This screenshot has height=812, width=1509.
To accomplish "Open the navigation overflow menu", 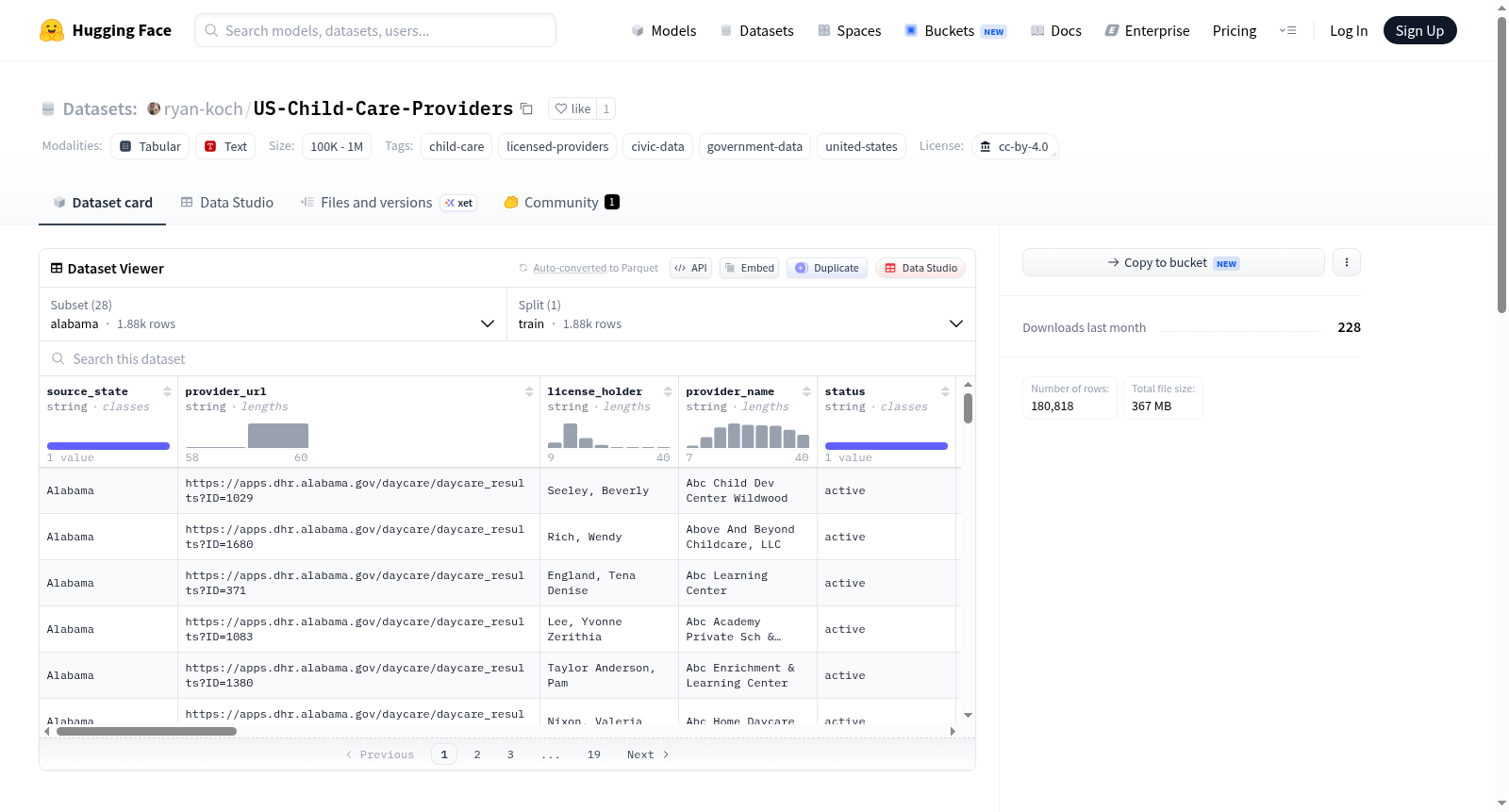I will click(x=1287, y=30).
